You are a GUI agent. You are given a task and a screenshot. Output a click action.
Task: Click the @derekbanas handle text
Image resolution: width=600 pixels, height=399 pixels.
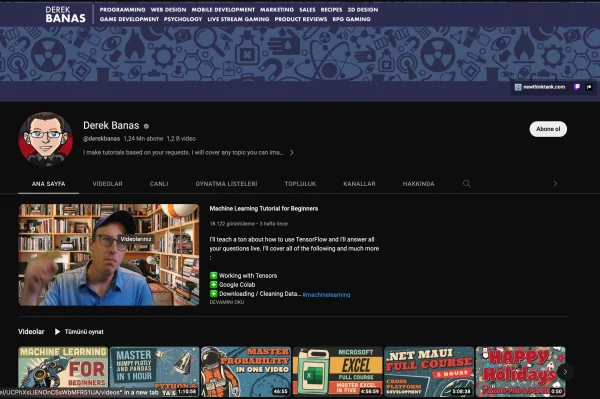(x=101, y=139)
